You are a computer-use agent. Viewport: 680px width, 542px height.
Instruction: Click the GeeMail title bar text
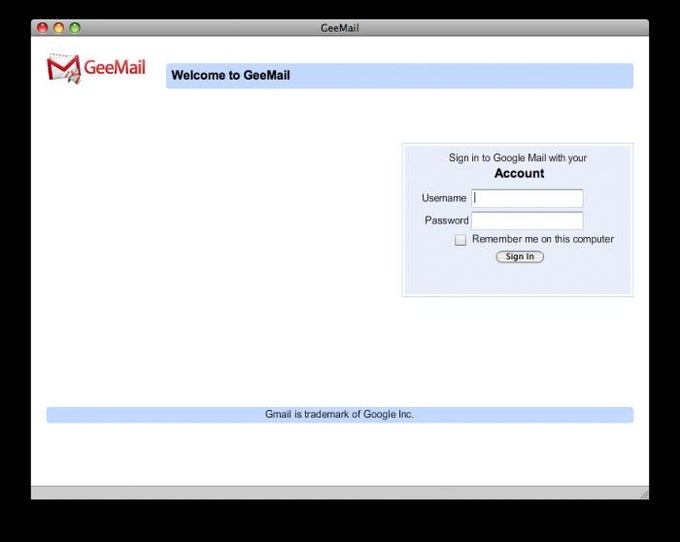coord(340,28)
